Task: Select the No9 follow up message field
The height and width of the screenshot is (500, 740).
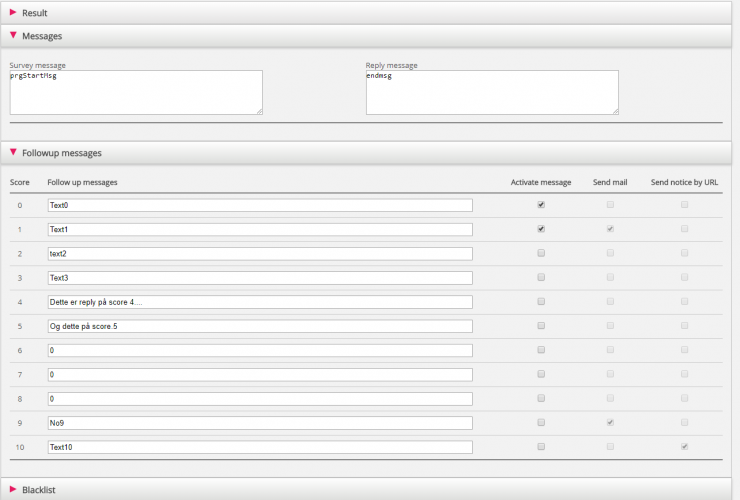Action: click(260, 422)
